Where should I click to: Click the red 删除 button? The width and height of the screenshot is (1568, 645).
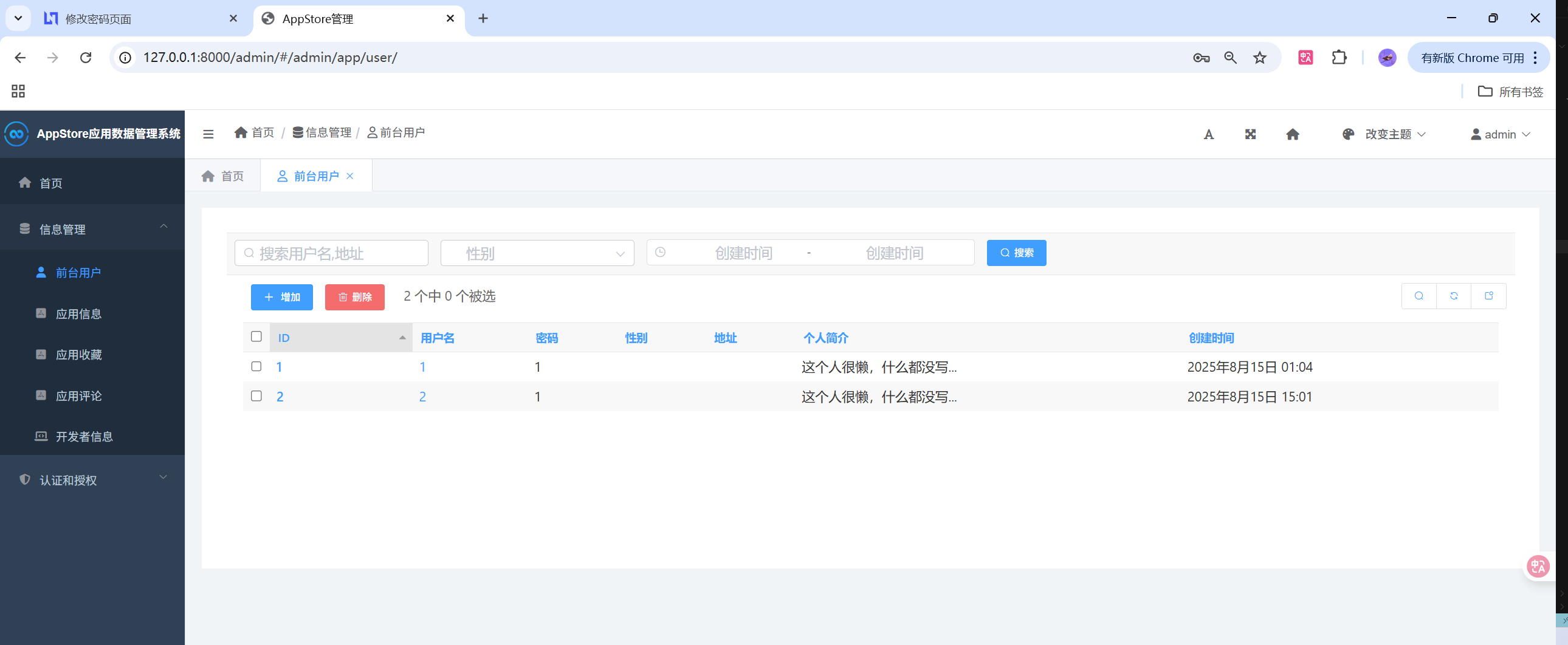click(x=355, y=297)
